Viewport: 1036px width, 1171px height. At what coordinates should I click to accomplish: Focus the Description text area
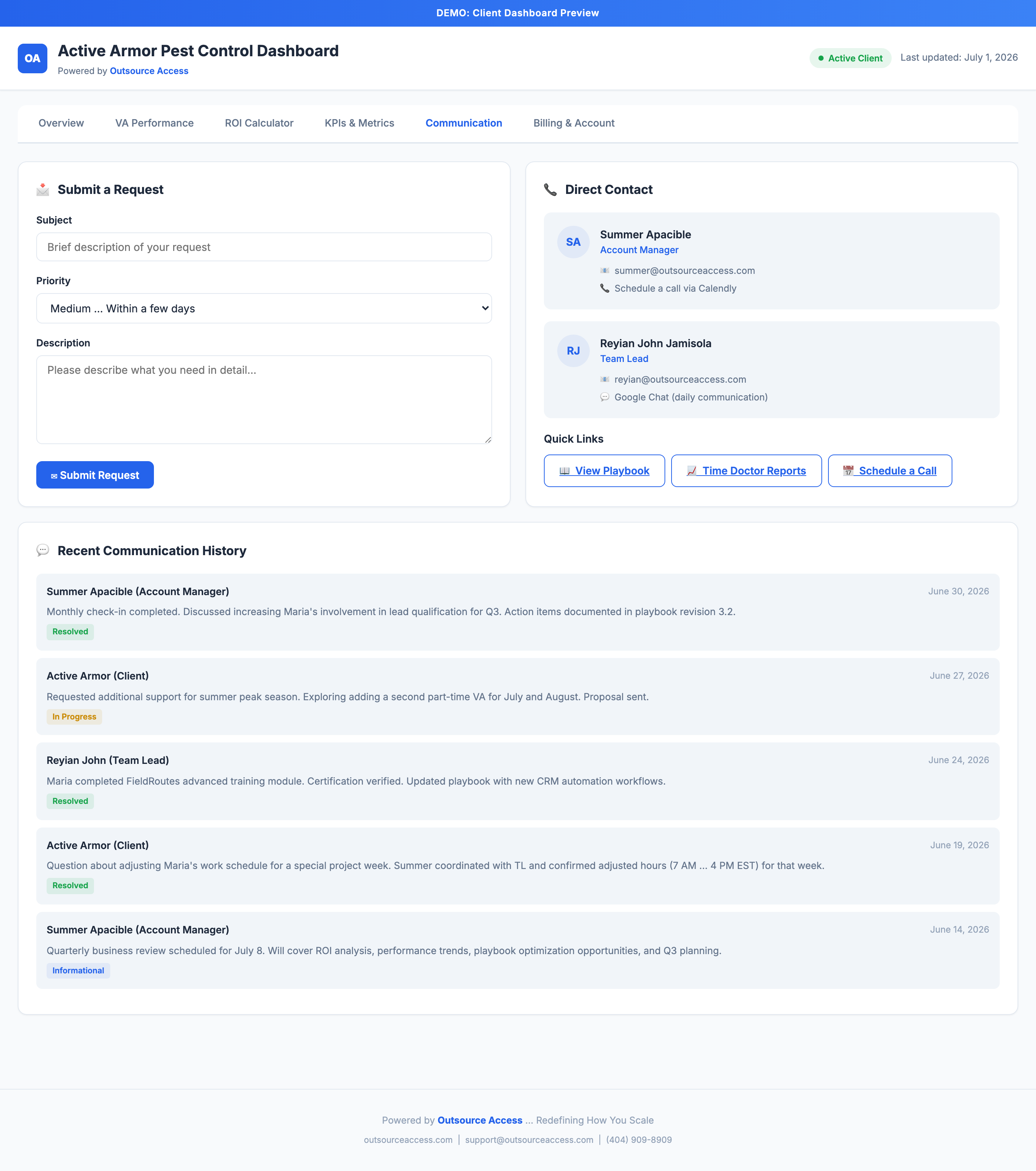click(264, 400)
